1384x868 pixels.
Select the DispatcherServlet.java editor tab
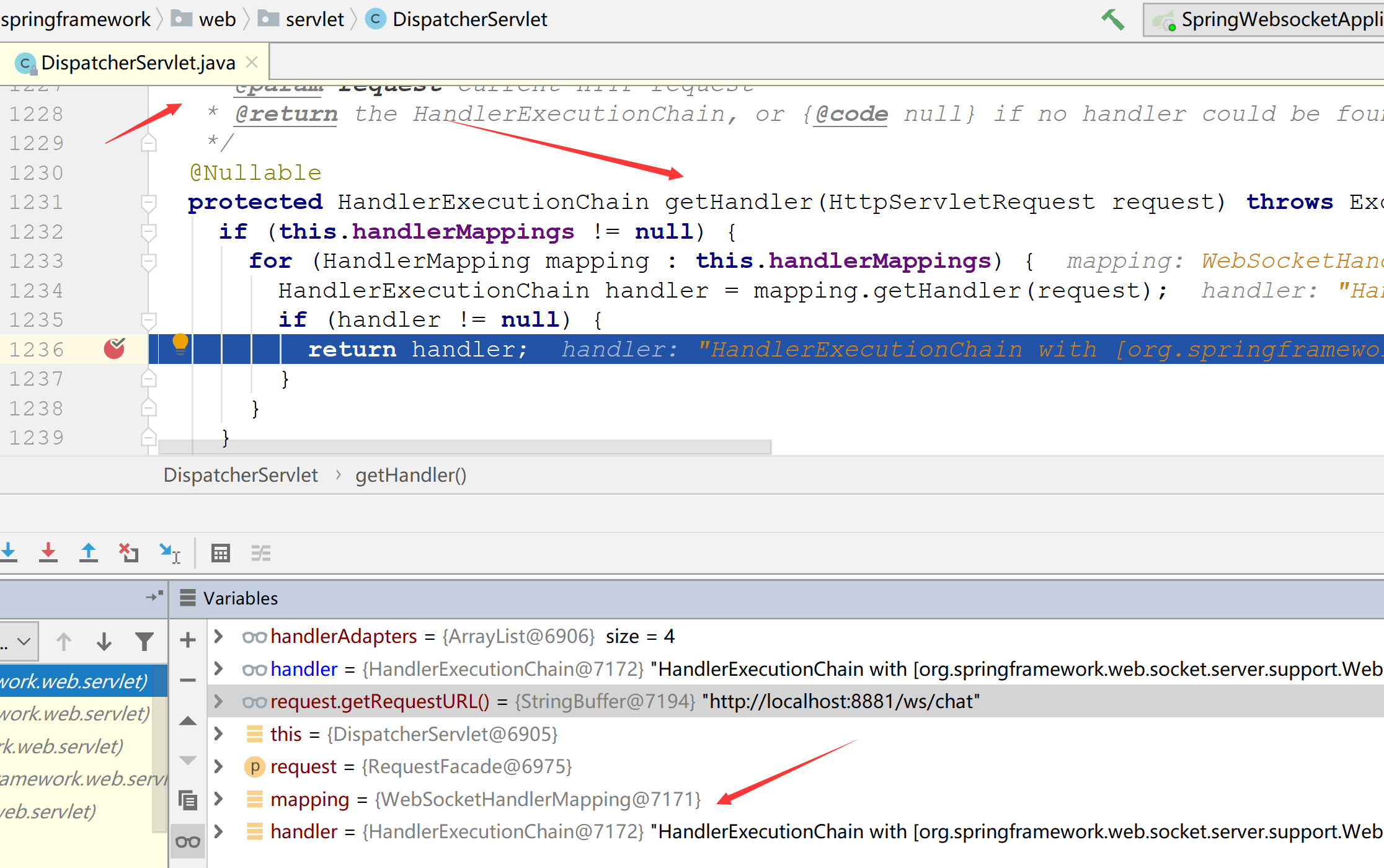138,63
